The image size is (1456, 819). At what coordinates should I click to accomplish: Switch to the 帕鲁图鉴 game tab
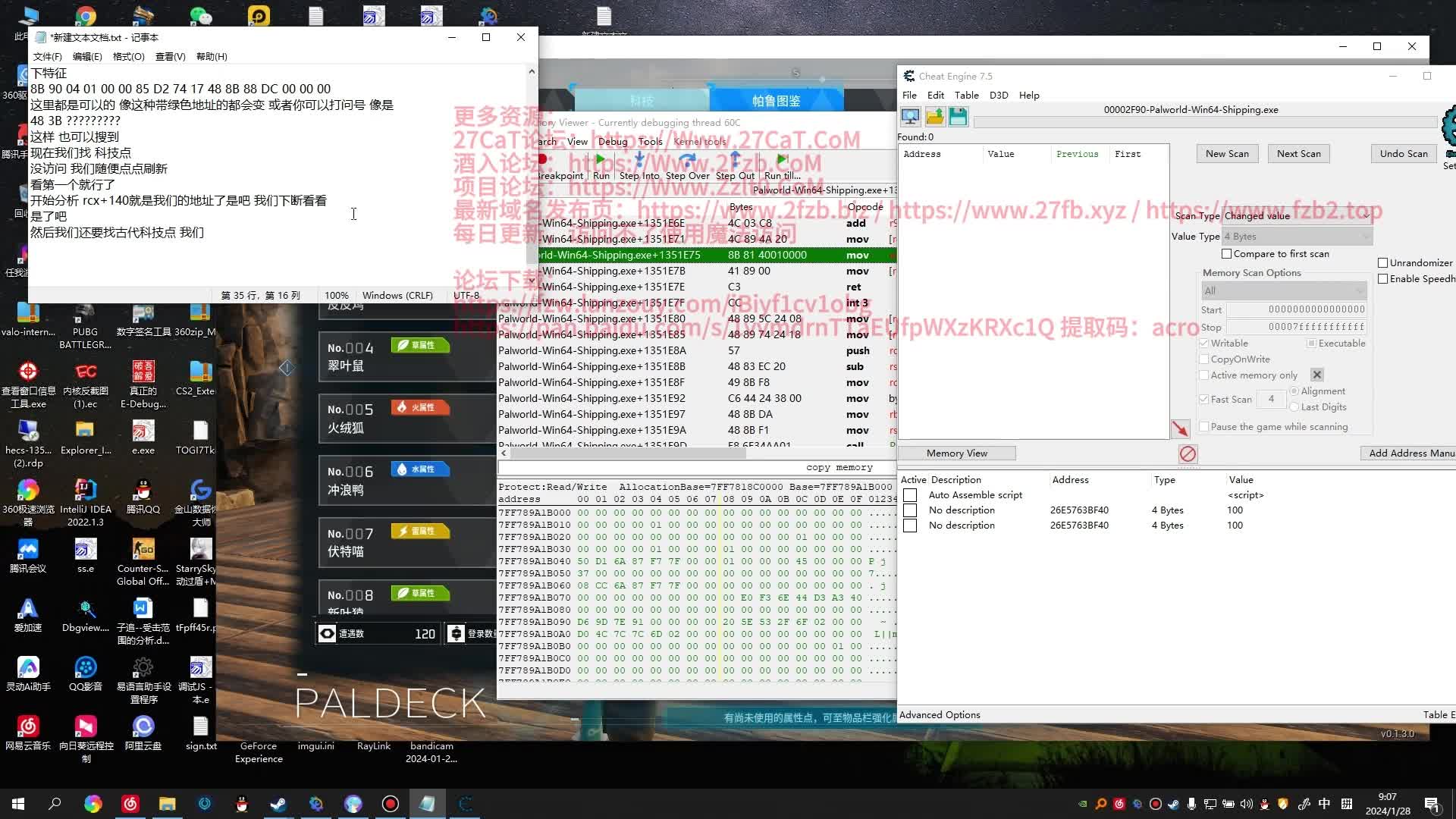tap(776, 101)
